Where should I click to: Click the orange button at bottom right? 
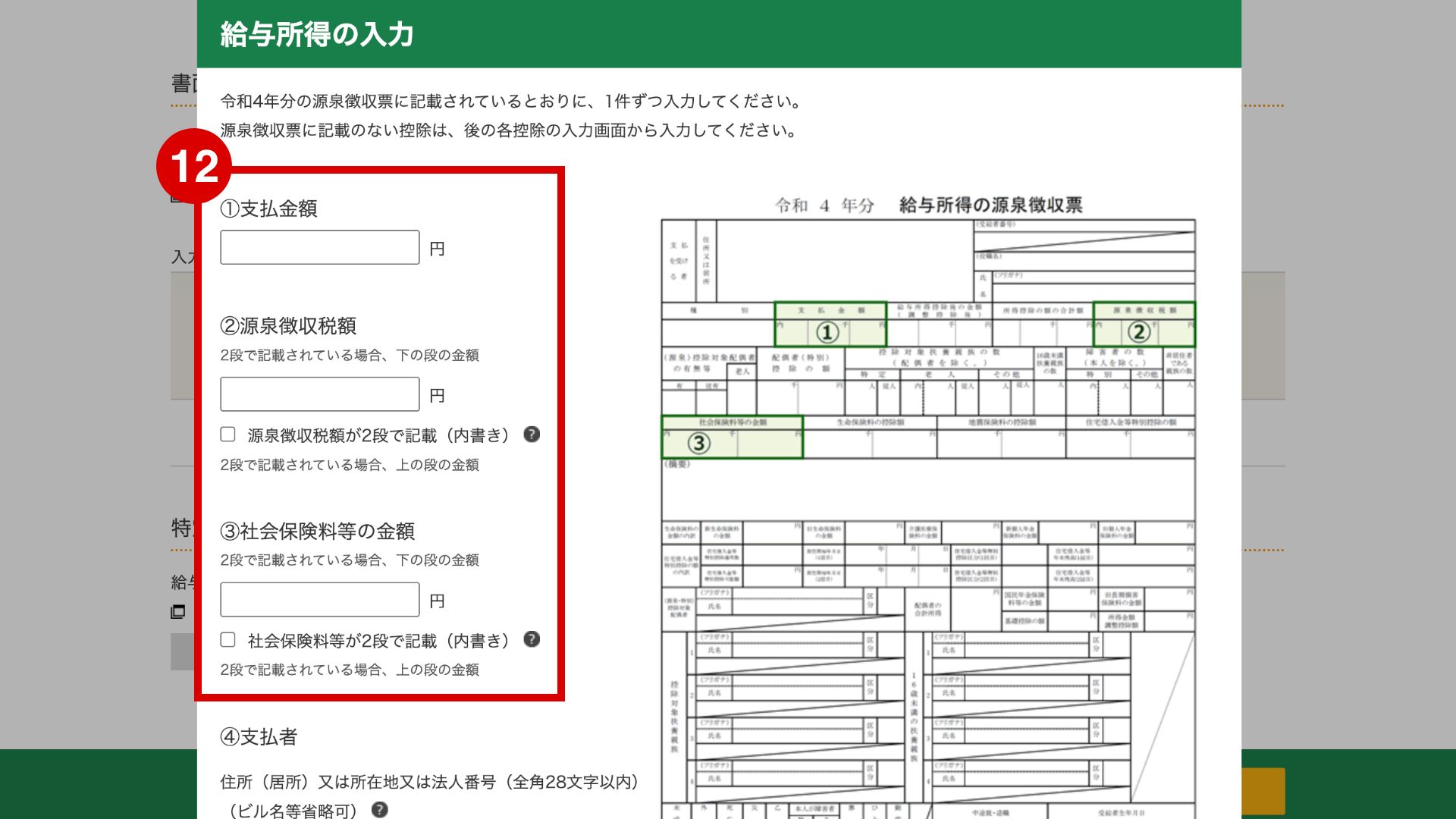(1263, 791)
